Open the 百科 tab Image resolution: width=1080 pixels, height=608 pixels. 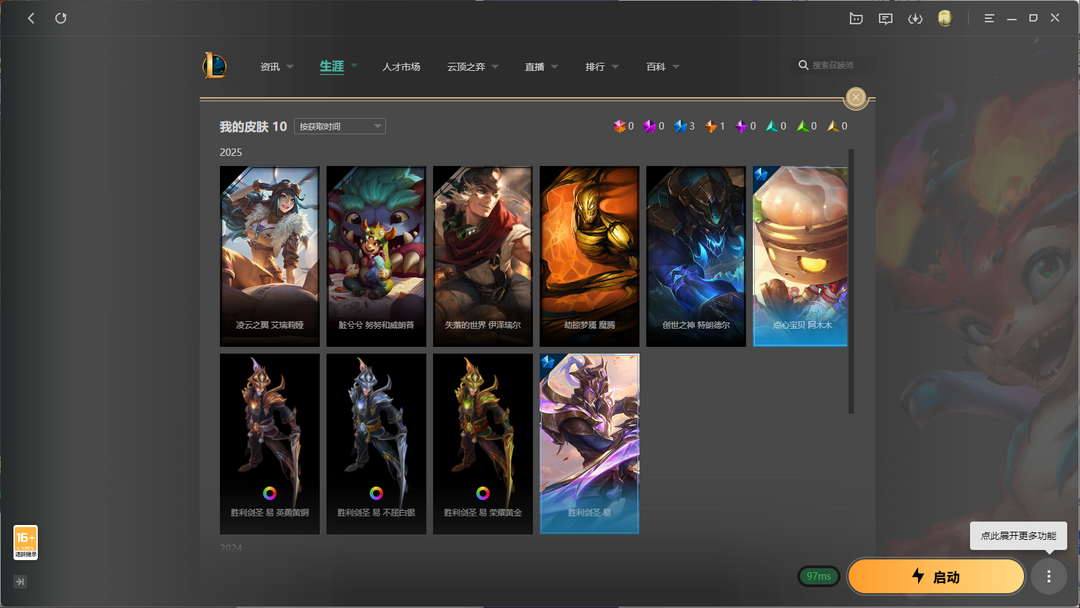[x=656, y=67]
